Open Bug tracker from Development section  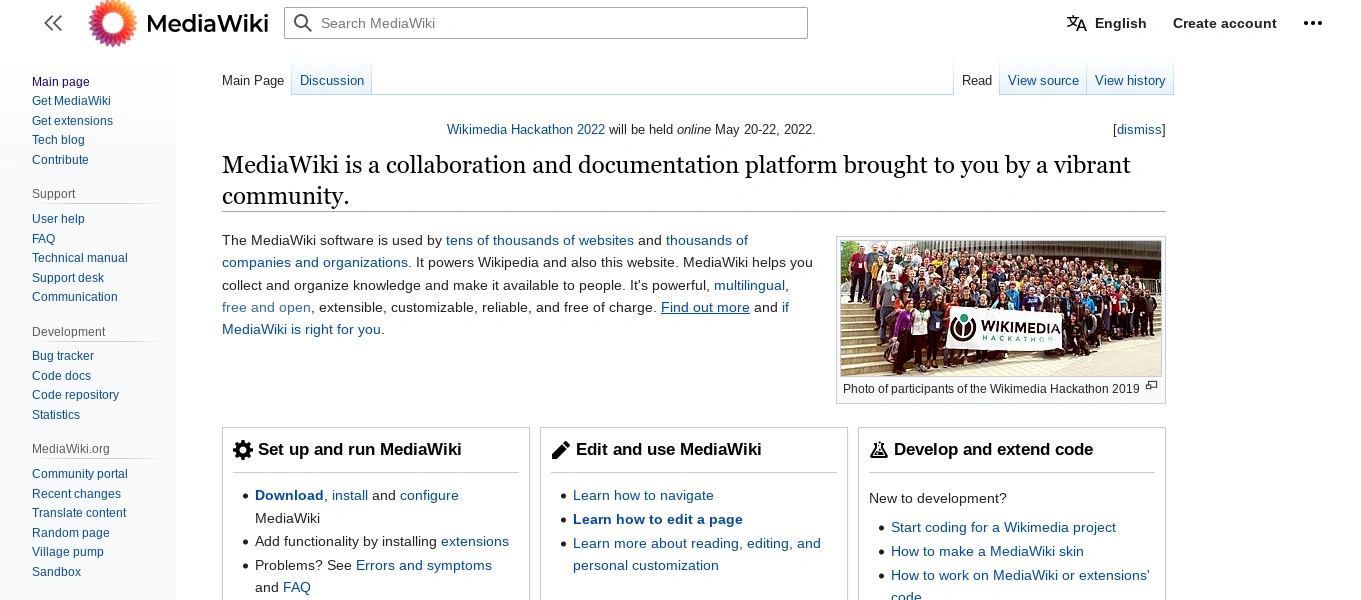pyautogui.click(x=63, y=356)
